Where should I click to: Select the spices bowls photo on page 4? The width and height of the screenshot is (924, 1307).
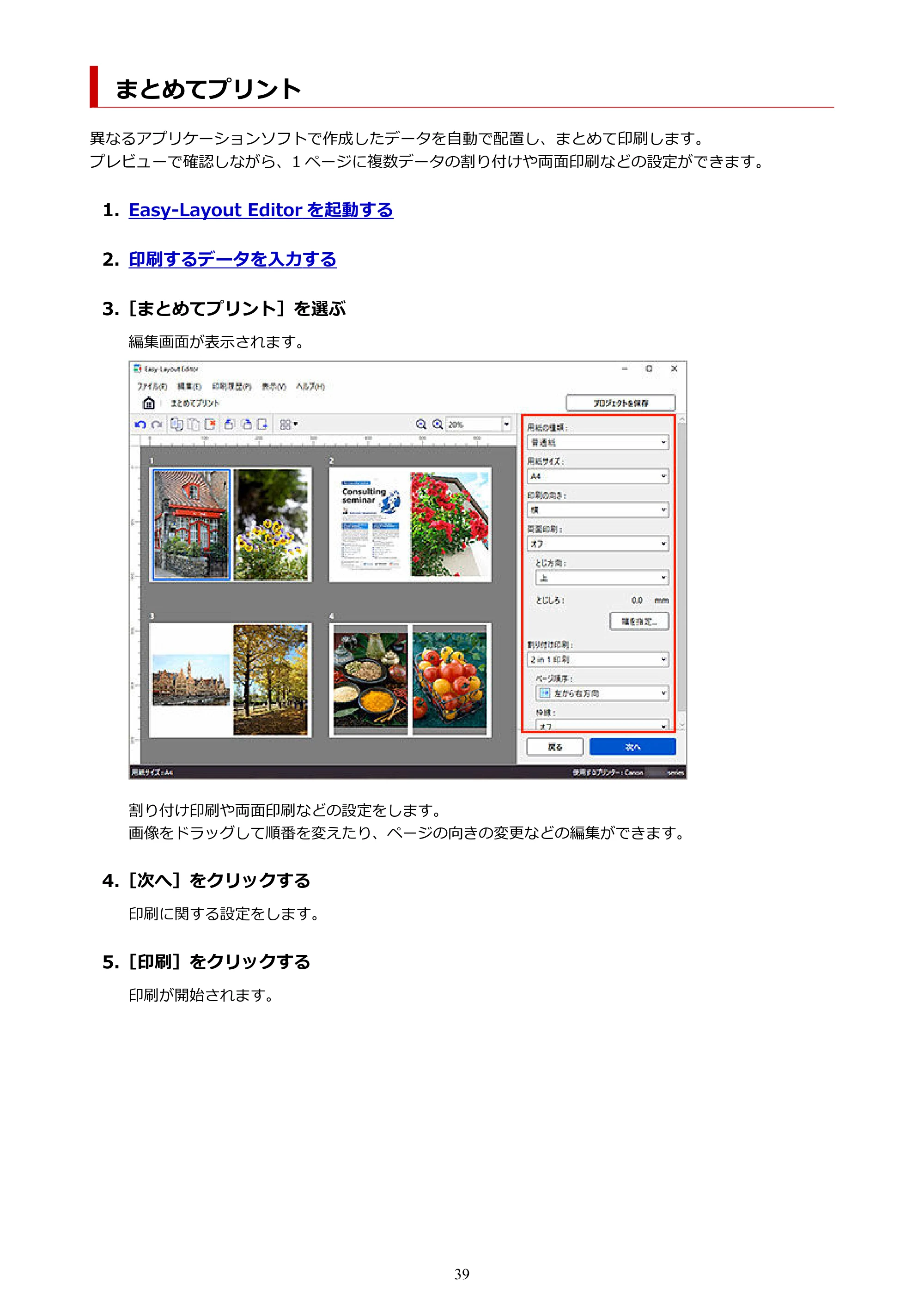[371, 680]
